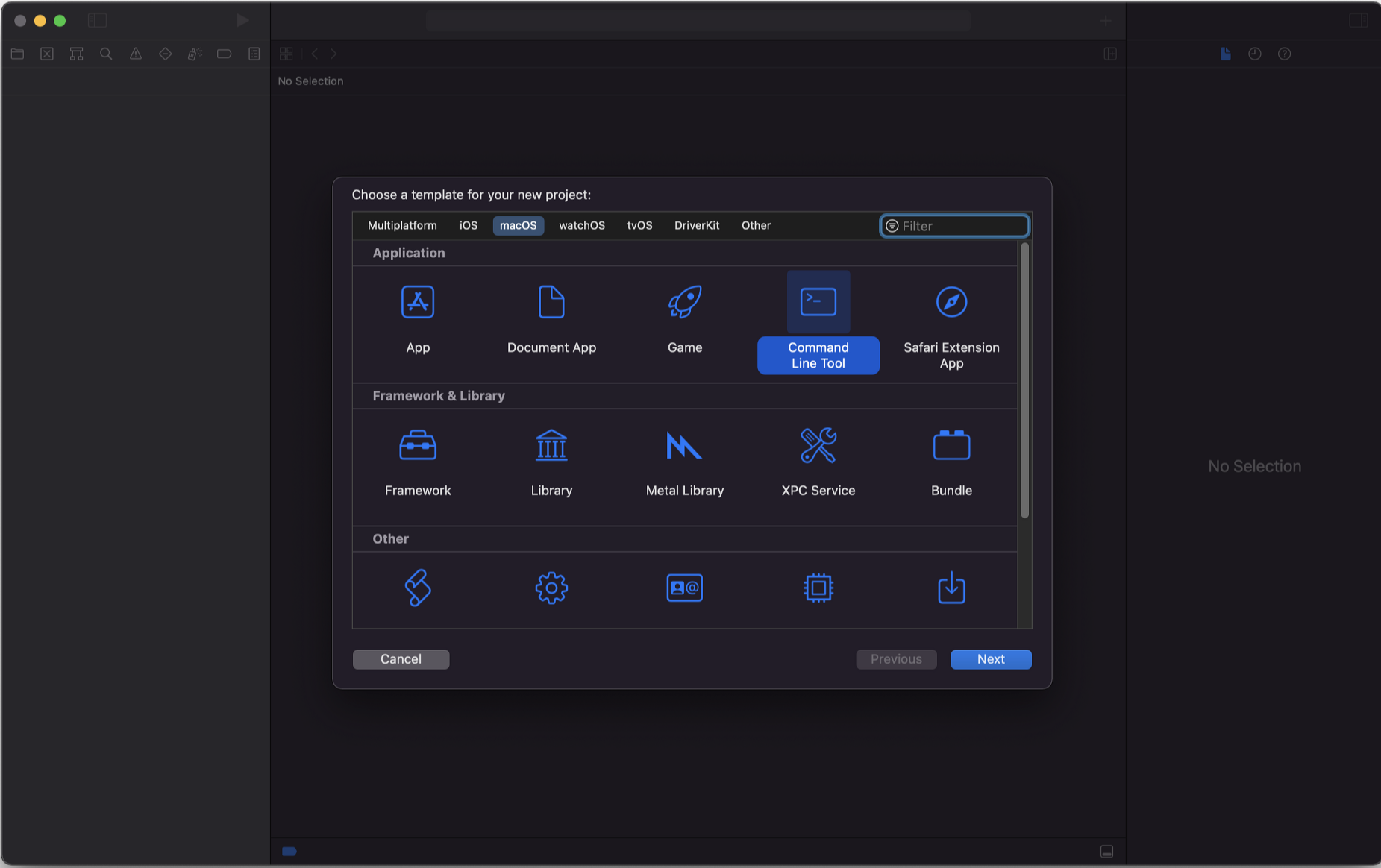Toggle the inspectors panel button
The width and height of the screenshot is (1381, 868).
(1358, 20)
